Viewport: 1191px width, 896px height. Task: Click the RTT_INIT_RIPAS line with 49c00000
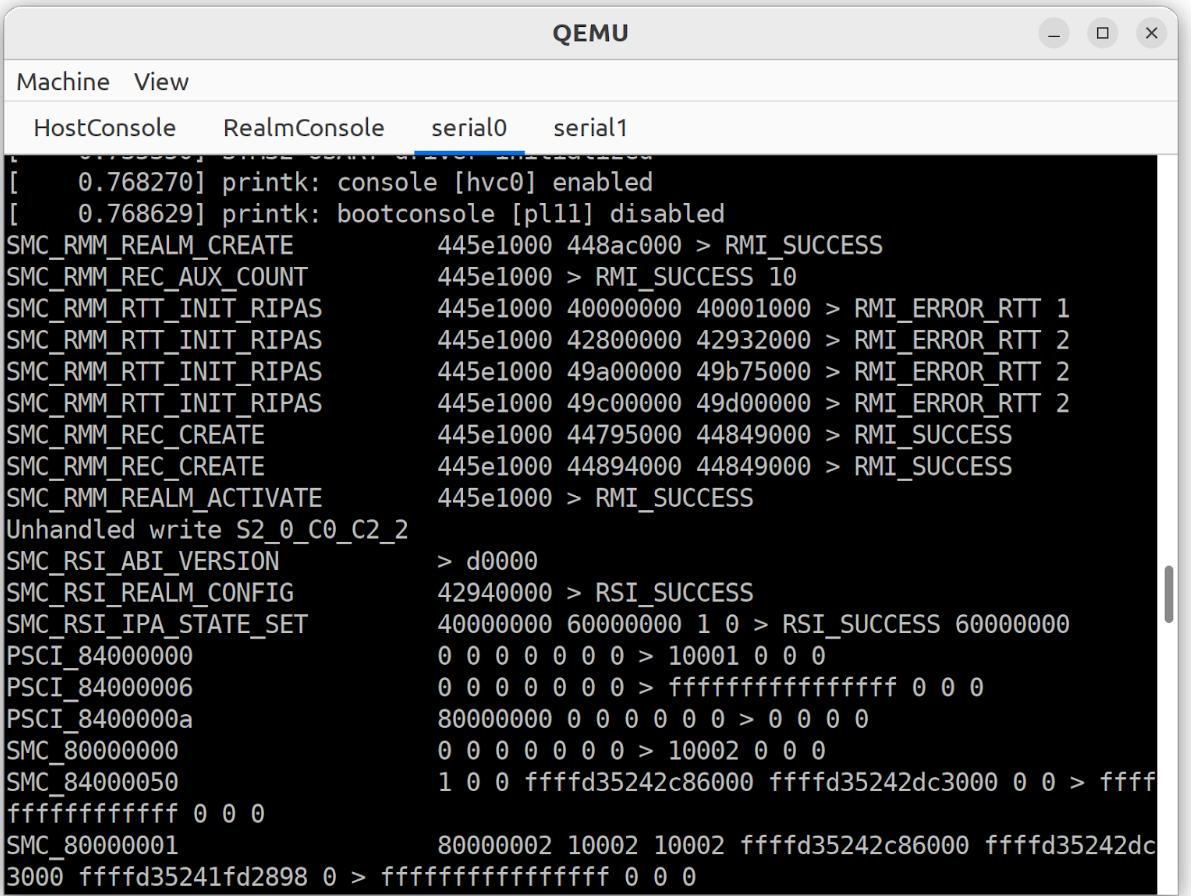pos(538,403)
